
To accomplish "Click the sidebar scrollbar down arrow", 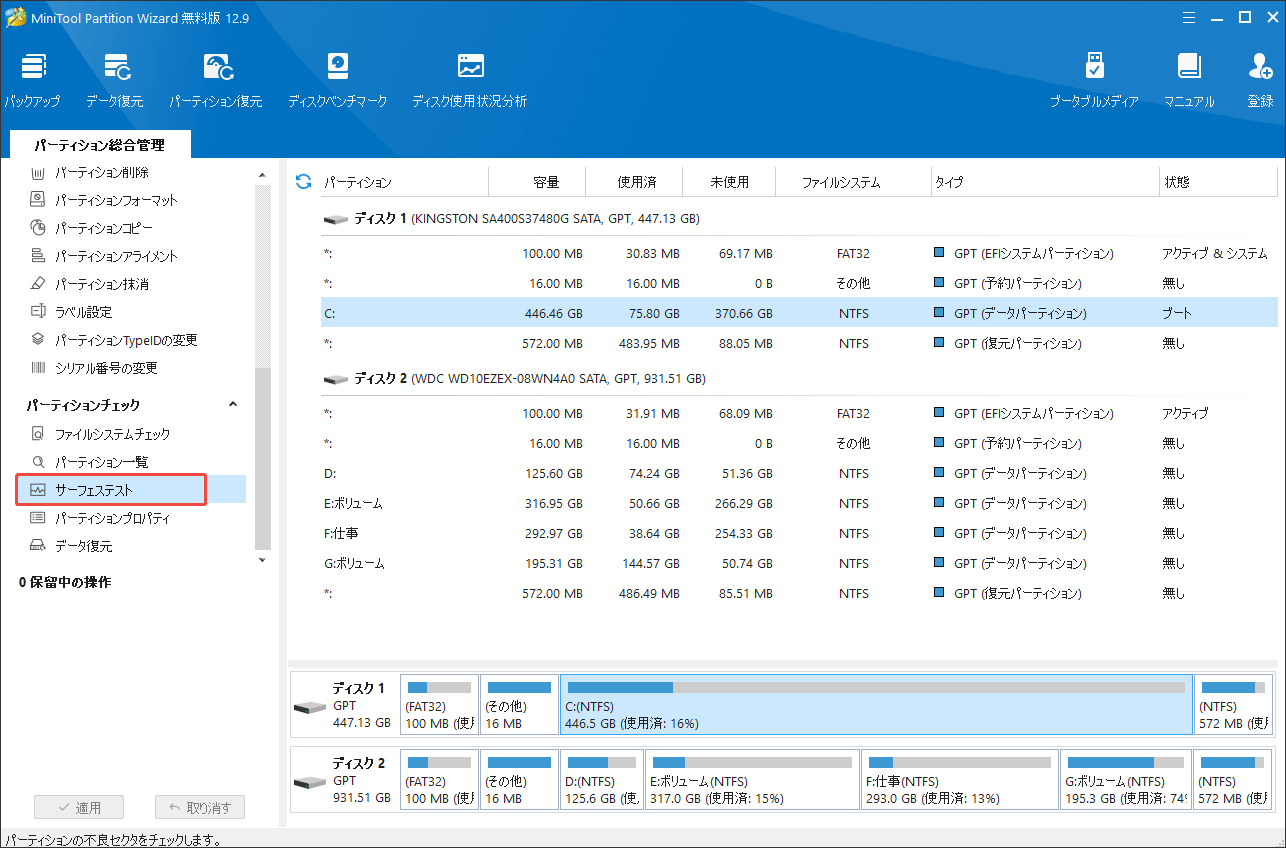I will click(x=263, y=560).
